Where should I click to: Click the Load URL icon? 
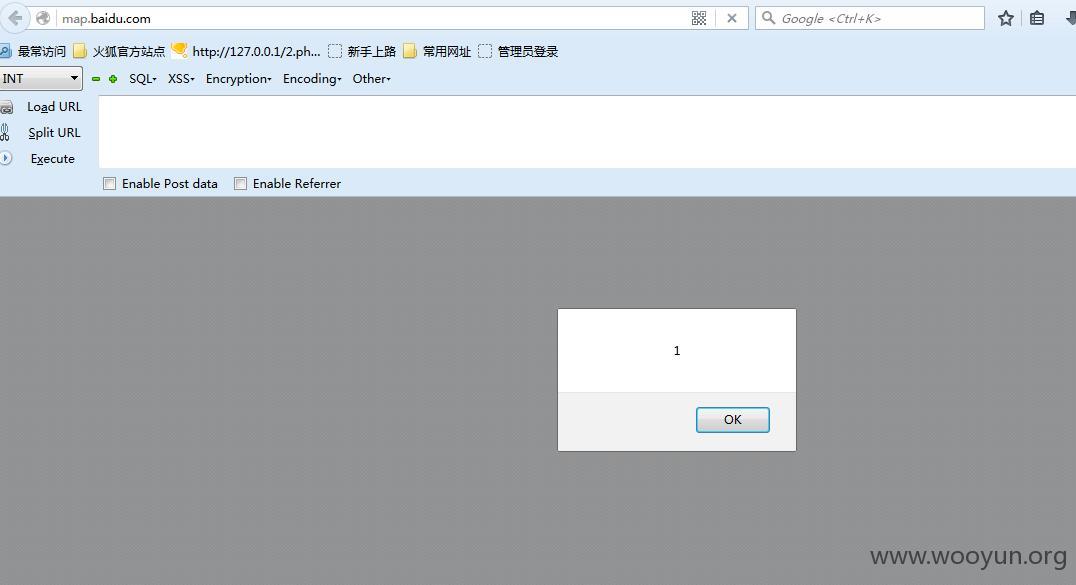6,107
